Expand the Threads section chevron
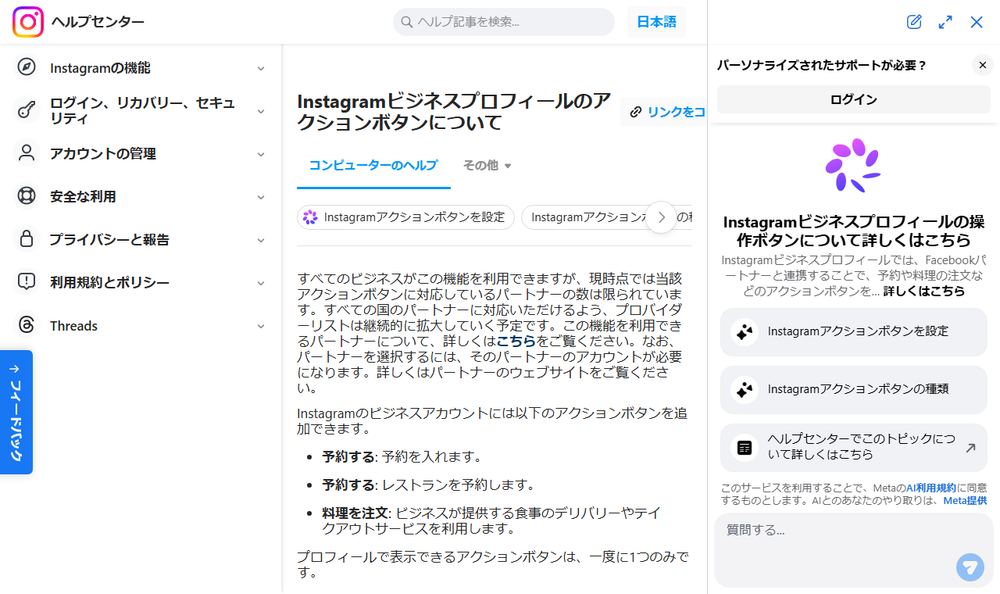 coord(261,326)
